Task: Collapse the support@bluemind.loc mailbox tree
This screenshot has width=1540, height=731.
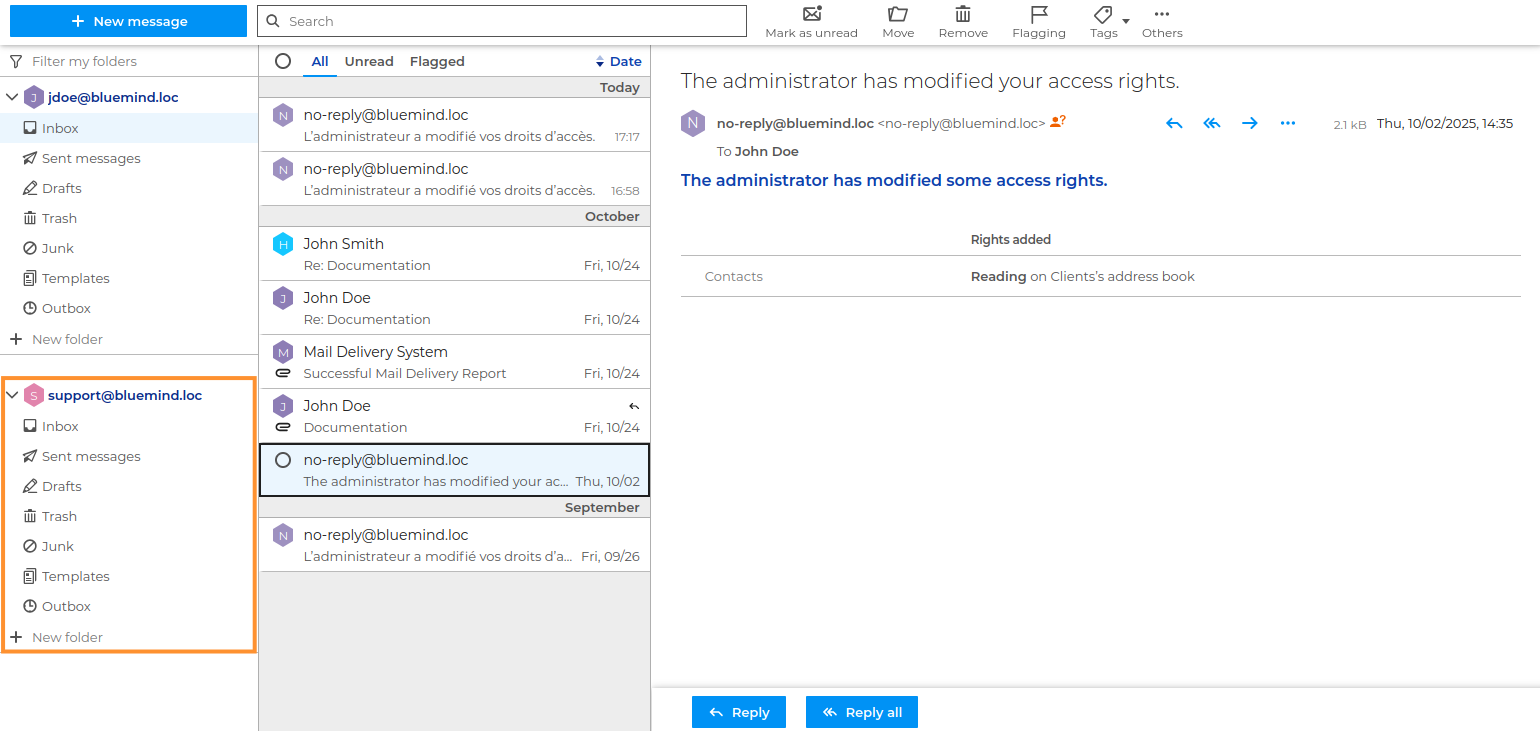Action: (13, 395)
